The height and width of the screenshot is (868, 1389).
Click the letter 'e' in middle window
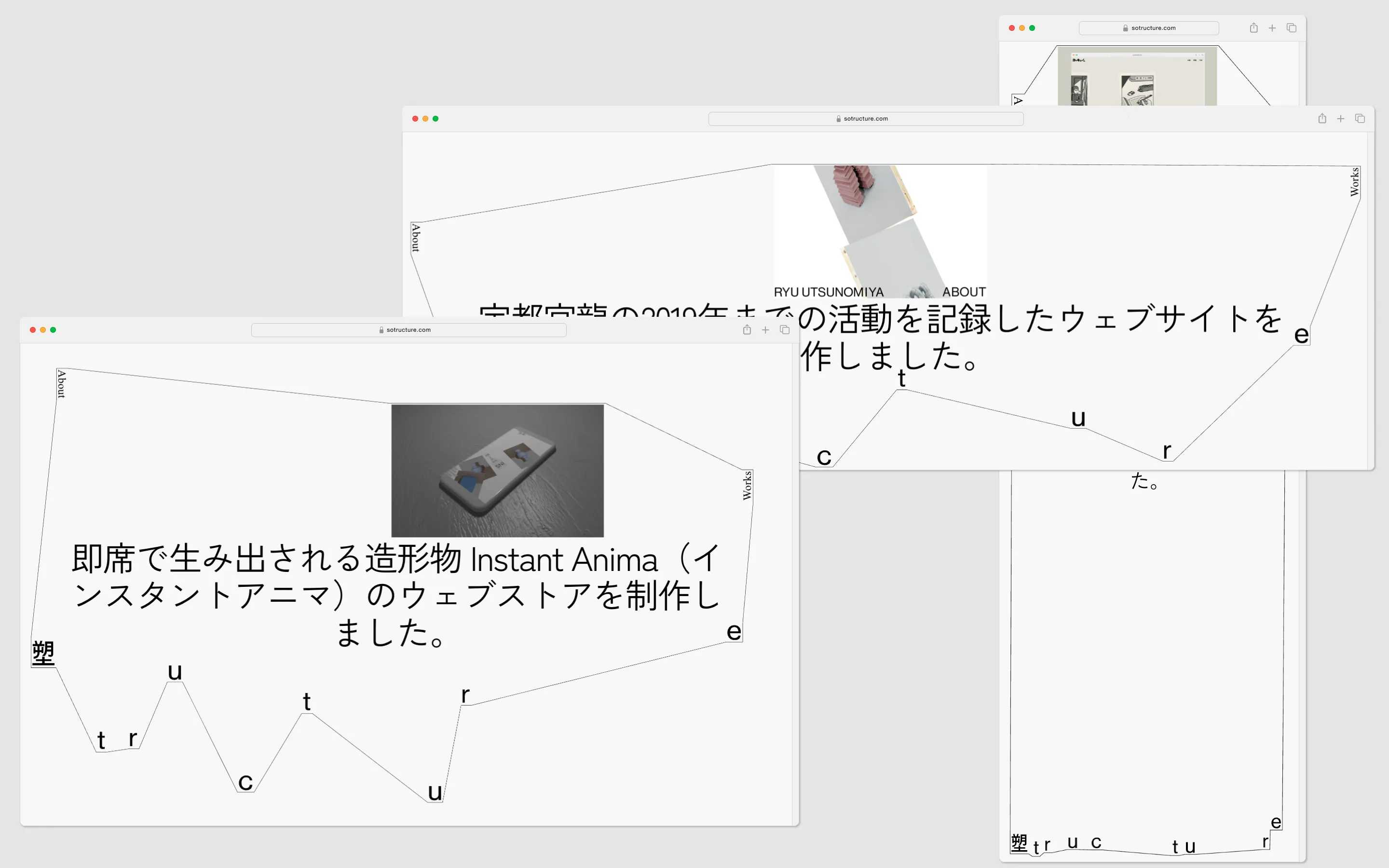1302,335
